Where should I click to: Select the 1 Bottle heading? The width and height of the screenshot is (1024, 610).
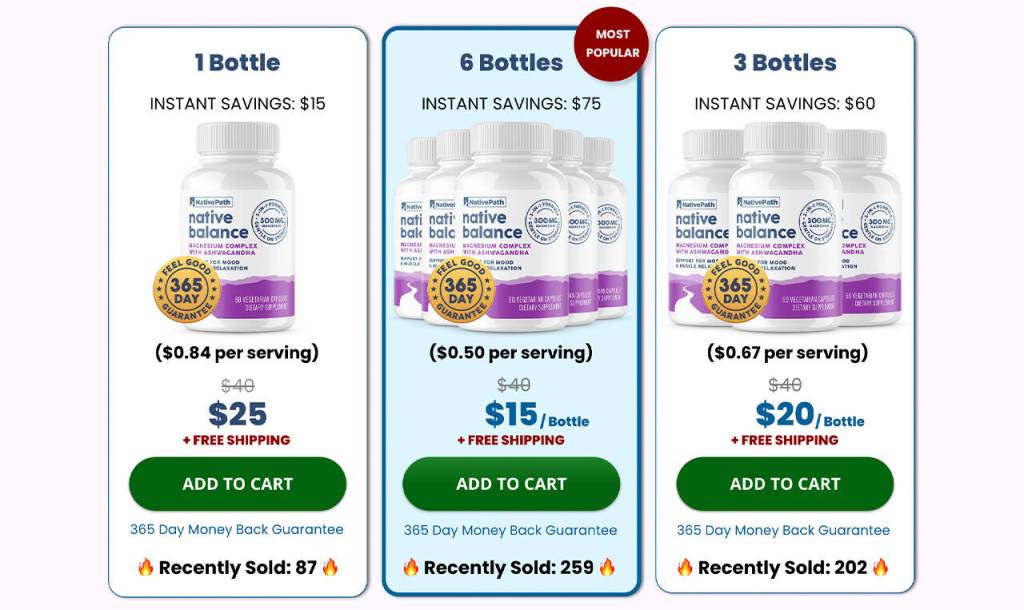[x=237, y=63]
